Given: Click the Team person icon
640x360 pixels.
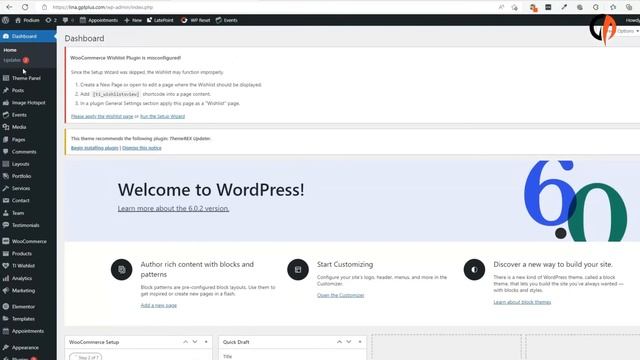Looking at the screenshot, I should tap(6, 213).
